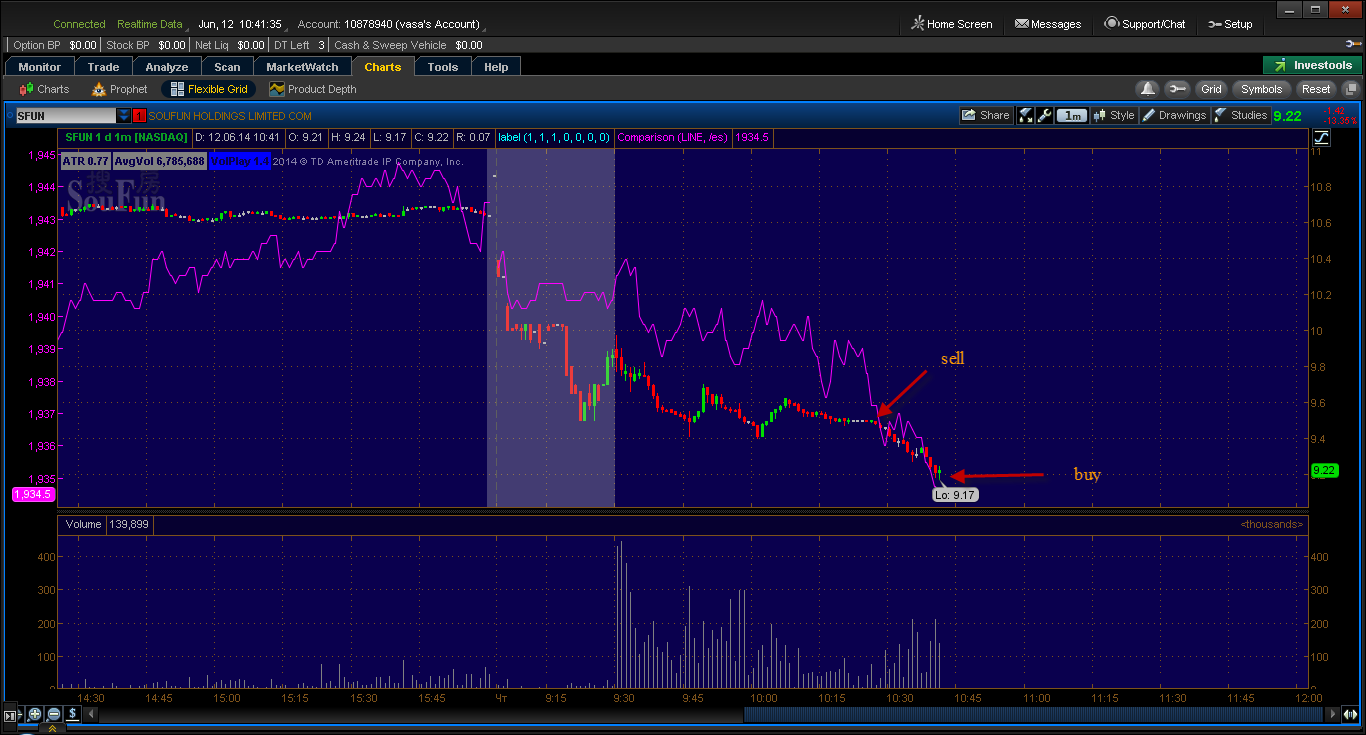This screenshot has width=1366, height=735.
Task: Select the Product Depth sub-tab
Action: tap(312, 89)
